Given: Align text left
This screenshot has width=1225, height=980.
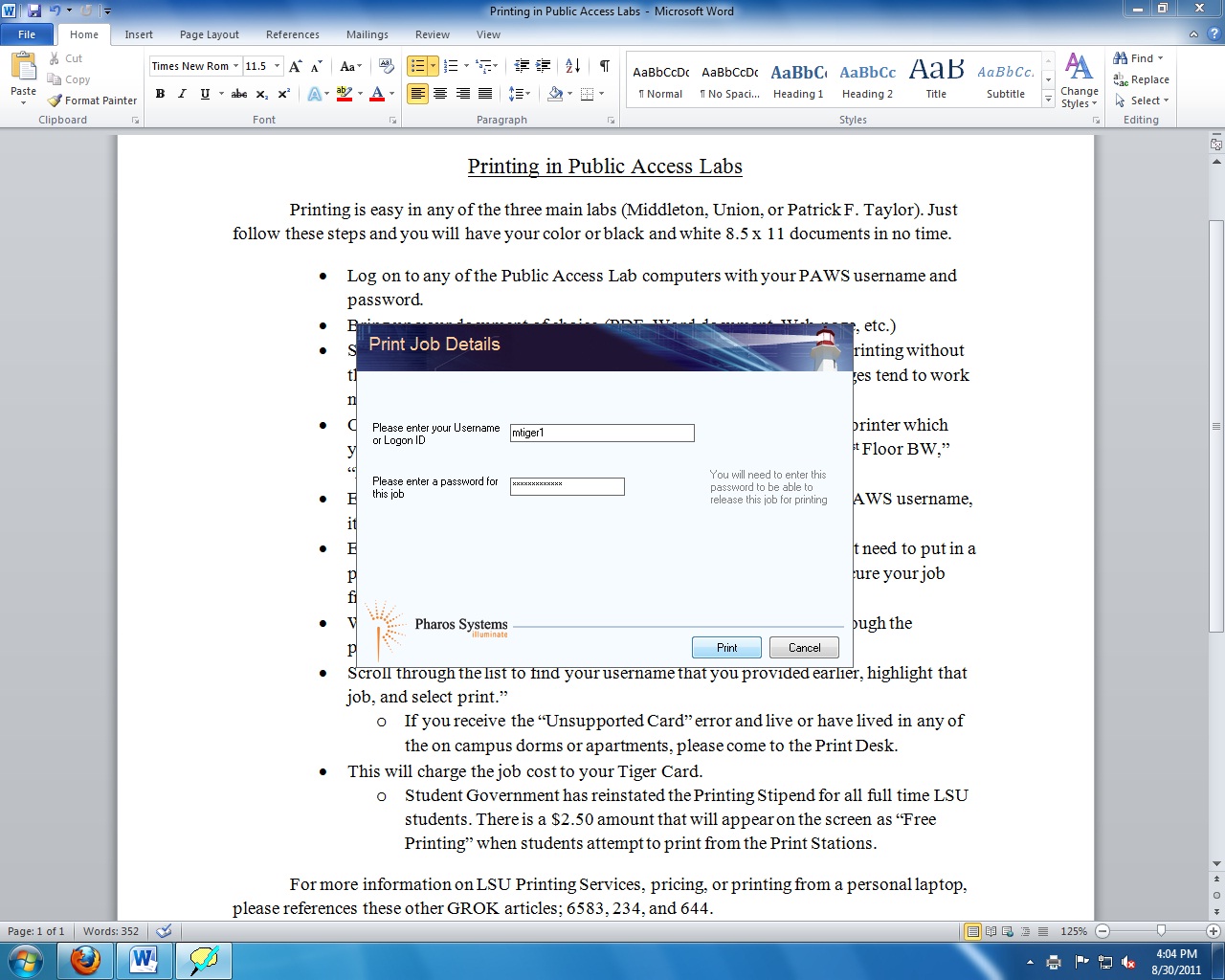Looking at the screenshot, I should click(x=417, y=94).
